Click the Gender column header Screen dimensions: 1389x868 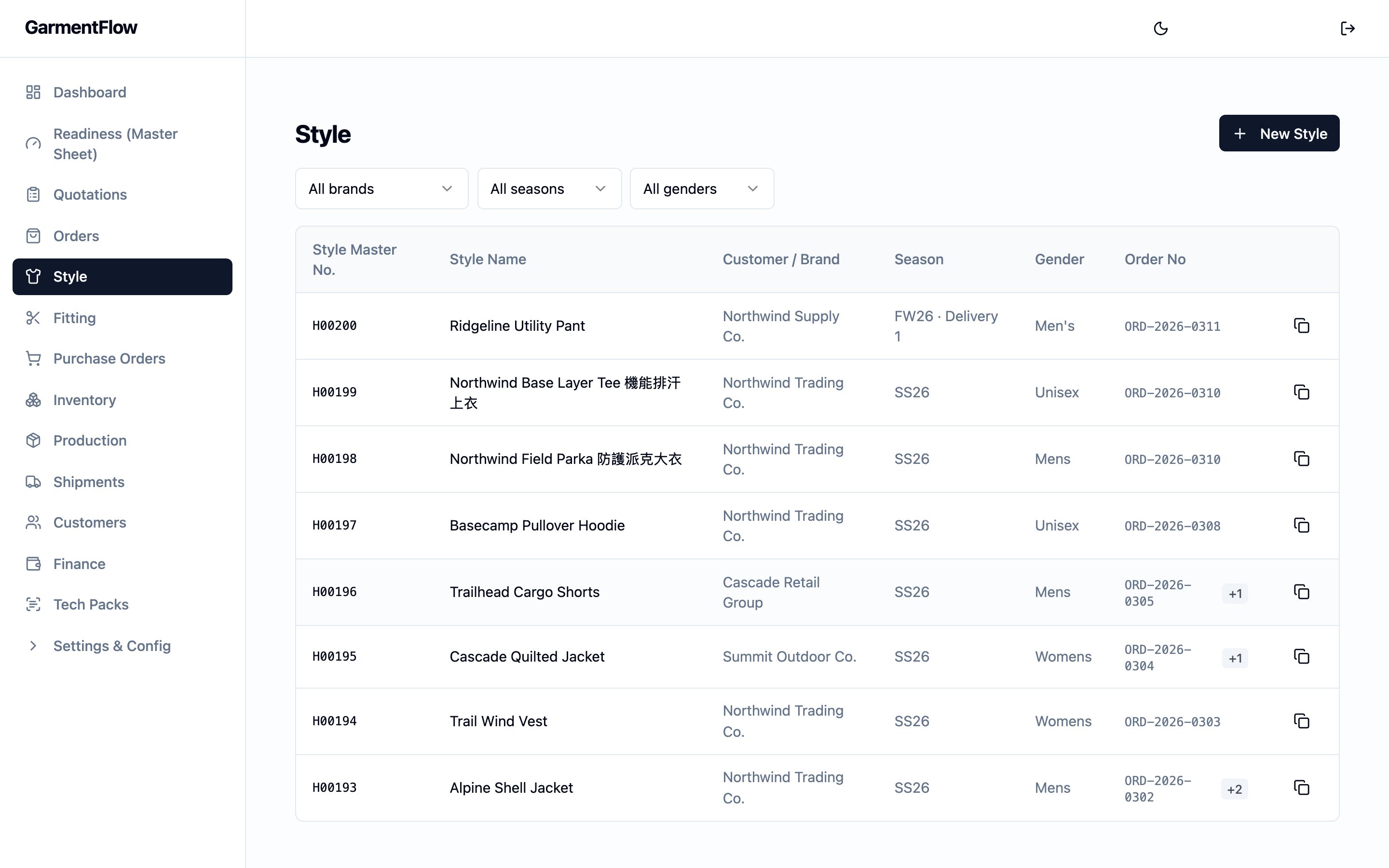click(1059, 259)
